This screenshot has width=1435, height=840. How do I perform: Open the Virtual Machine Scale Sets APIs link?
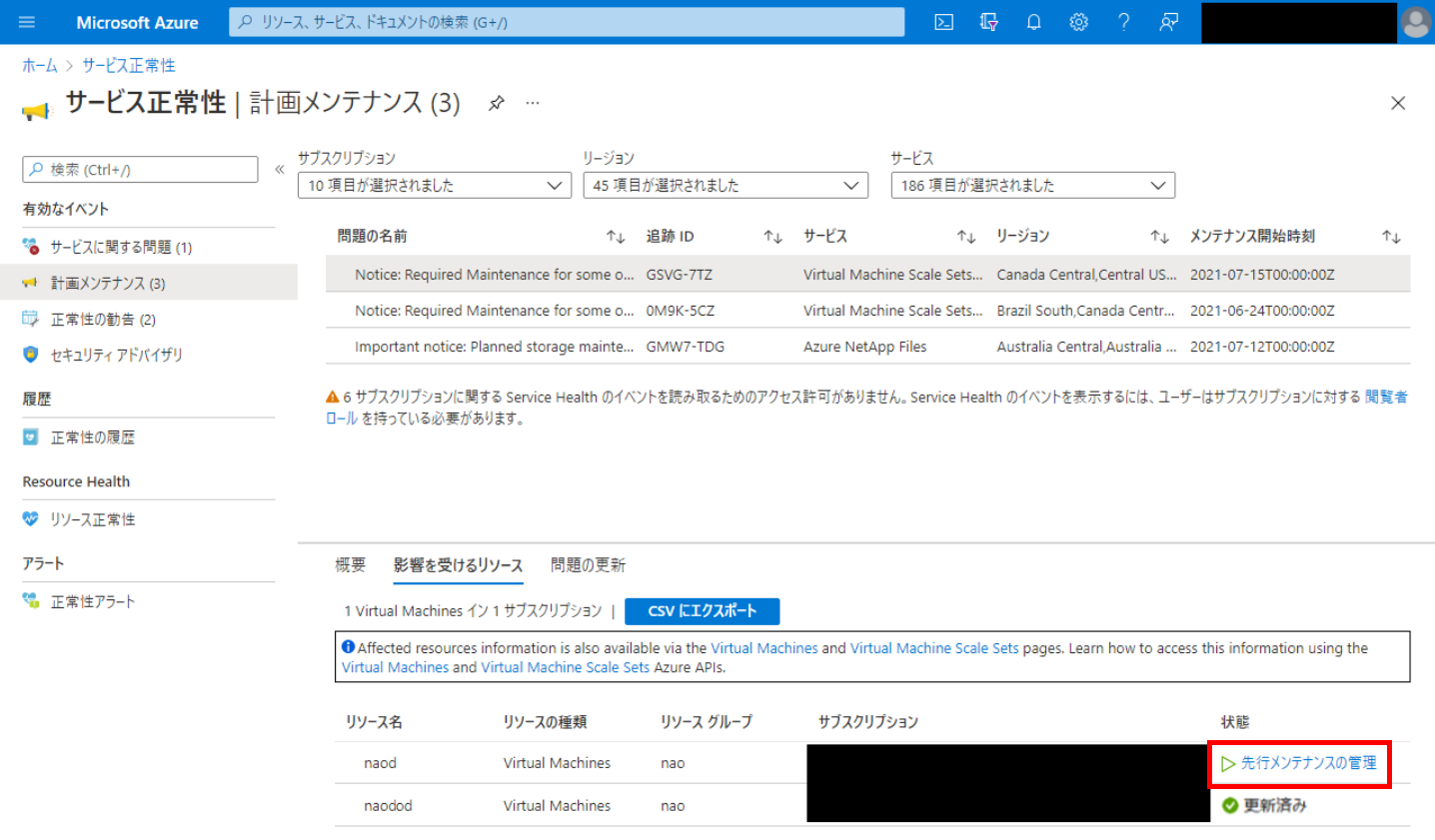pyautogui.click(x=565, y=667)
